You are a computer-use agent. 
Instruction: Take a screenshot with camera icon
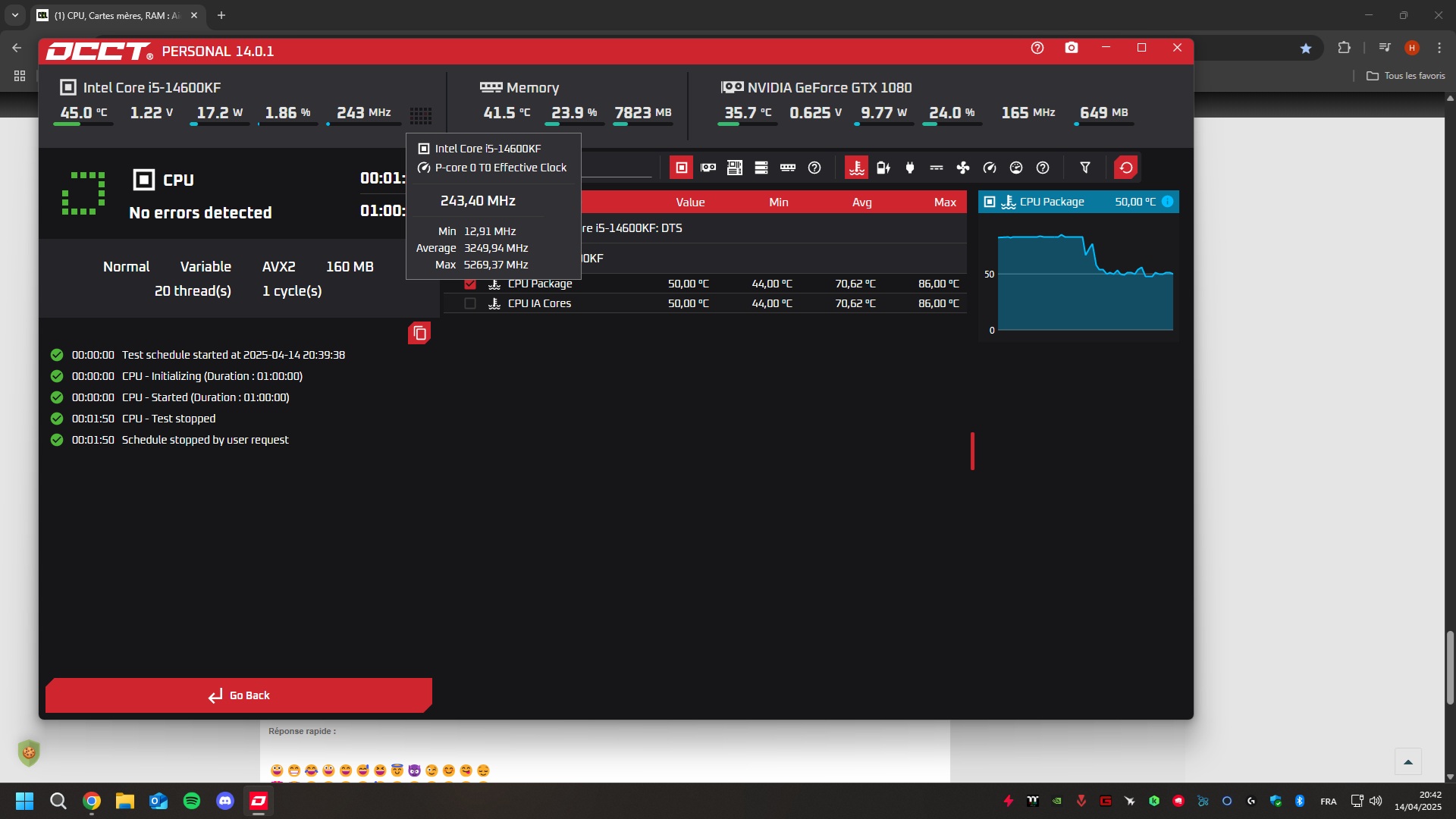click(1071, 48)
